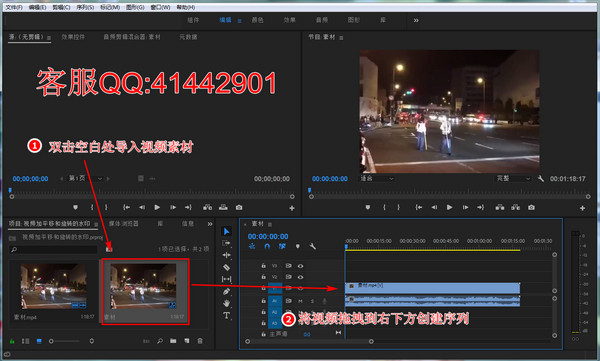
Task: Toggle project read-only green lock
Action: (12, 341)
